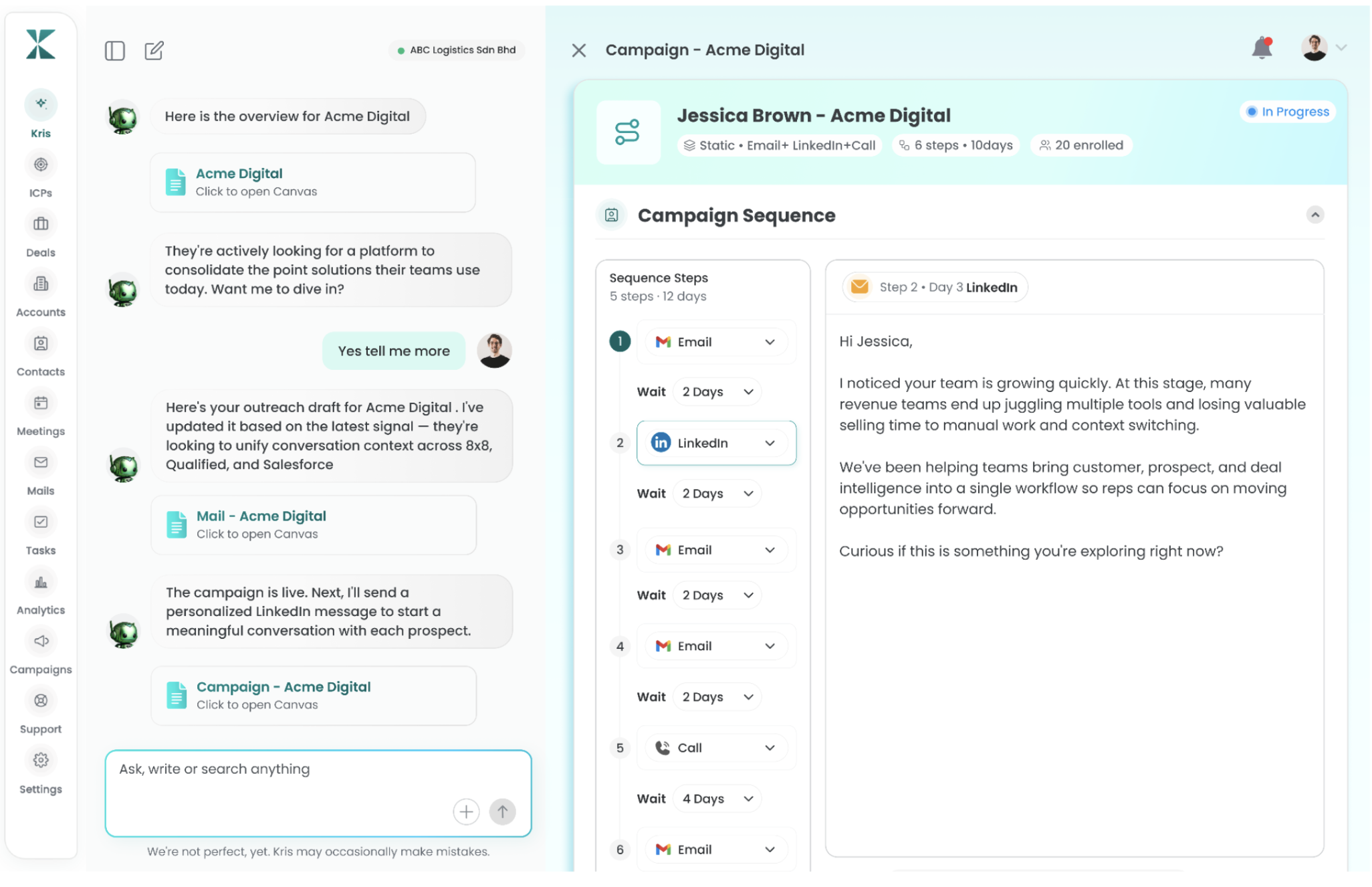This screenshot has width=1372, height=887.
Task: Open step 3 Email channel dropdown
Action: point(715,550)
